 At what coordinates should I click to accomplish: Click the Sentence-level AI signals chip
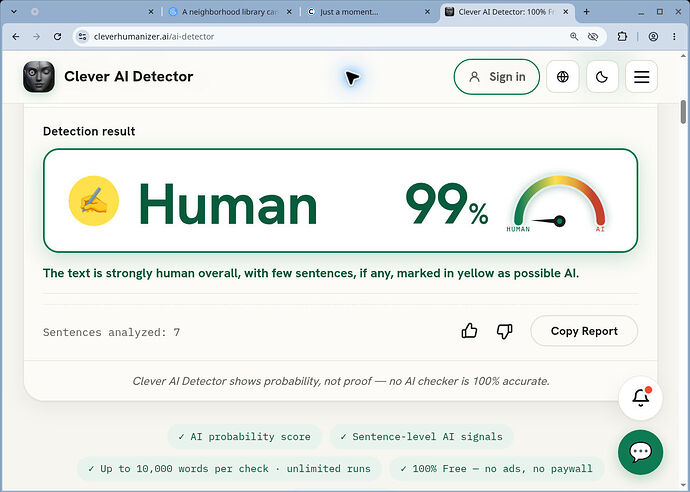pyautogui.click(x=422, y=437)
